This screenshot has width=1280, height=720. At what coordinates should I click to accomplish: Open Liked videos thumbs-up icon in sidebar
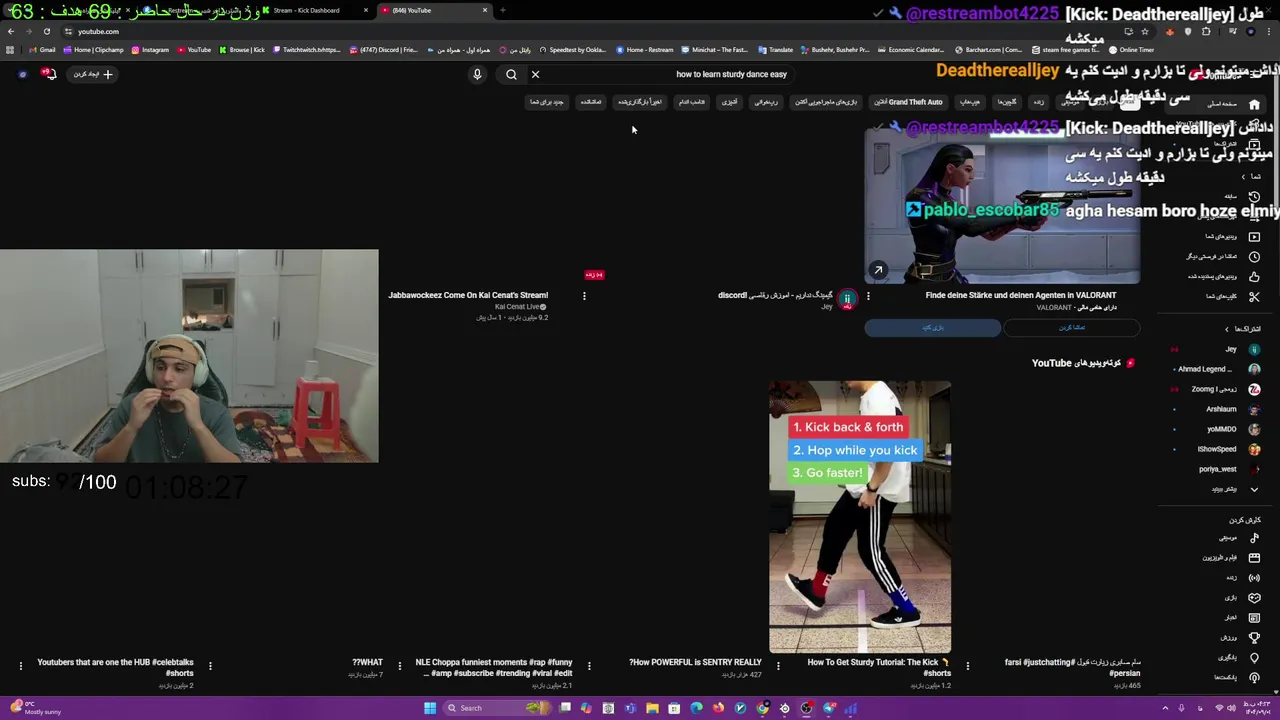tap(1254, 276)
